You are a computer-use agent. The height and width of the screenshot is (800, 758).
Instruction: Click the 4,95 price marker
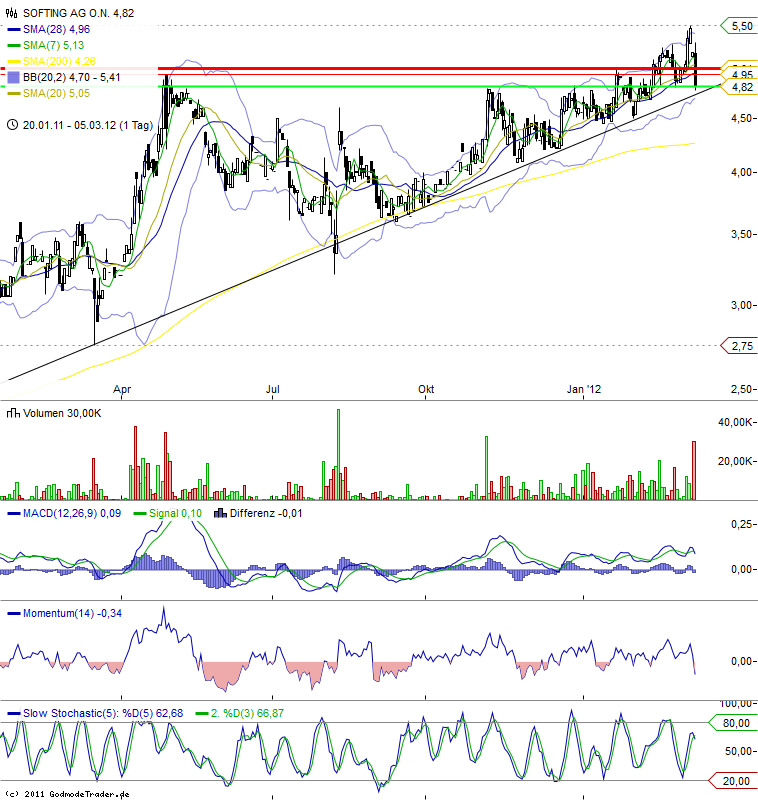(741, 75)
